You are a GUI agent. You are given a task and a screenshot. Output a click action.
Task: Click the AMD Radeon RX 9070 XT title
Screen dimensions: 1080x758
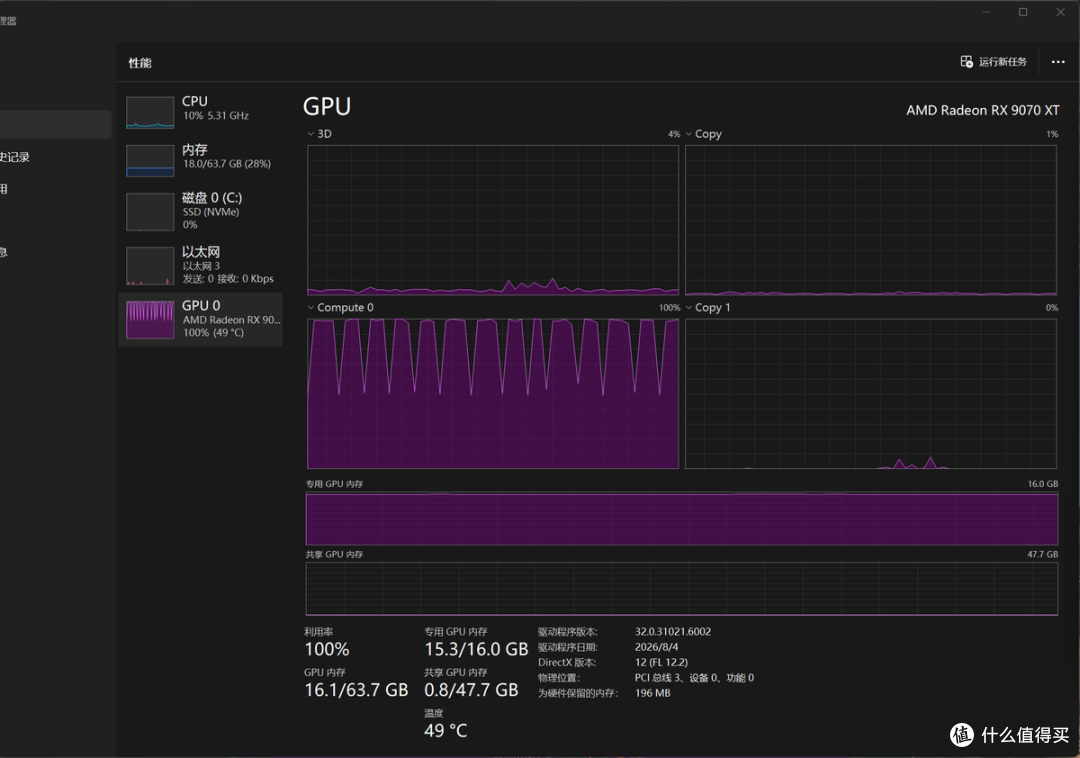983,110
